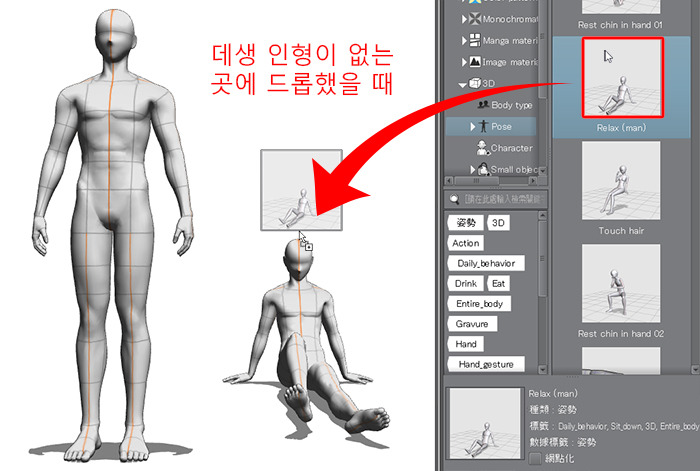
Task: Click the Monochromatic pattern icon
Action: point(475,19)
